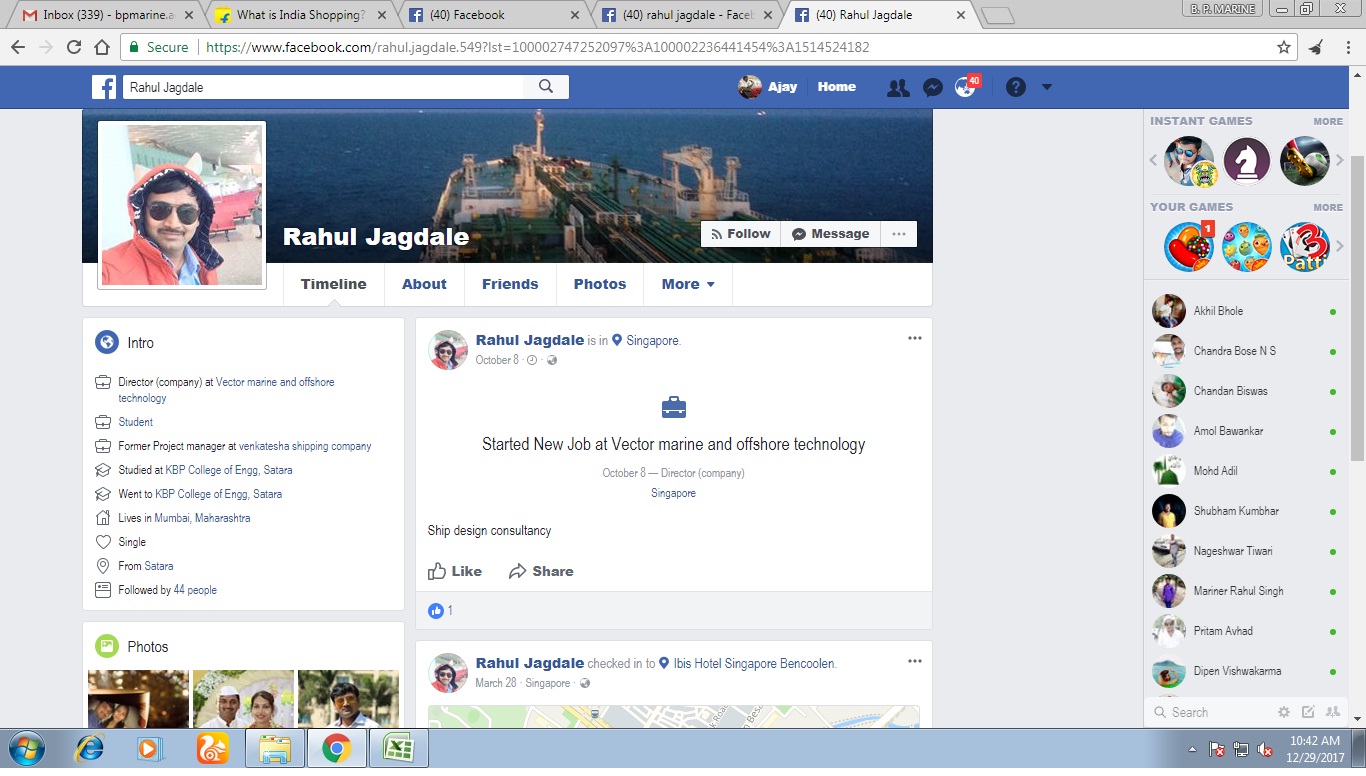Open the venkatesha shipping company link
This screenshot has width=1366, height=776.
[x=305, y=446]
